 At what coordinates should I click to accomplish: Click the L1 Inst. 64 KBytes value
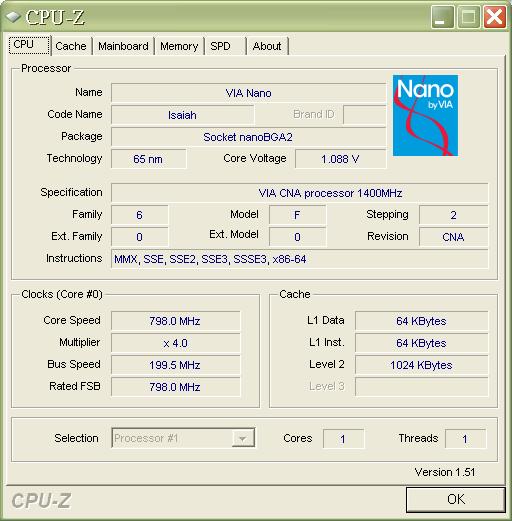pos(422,343)
